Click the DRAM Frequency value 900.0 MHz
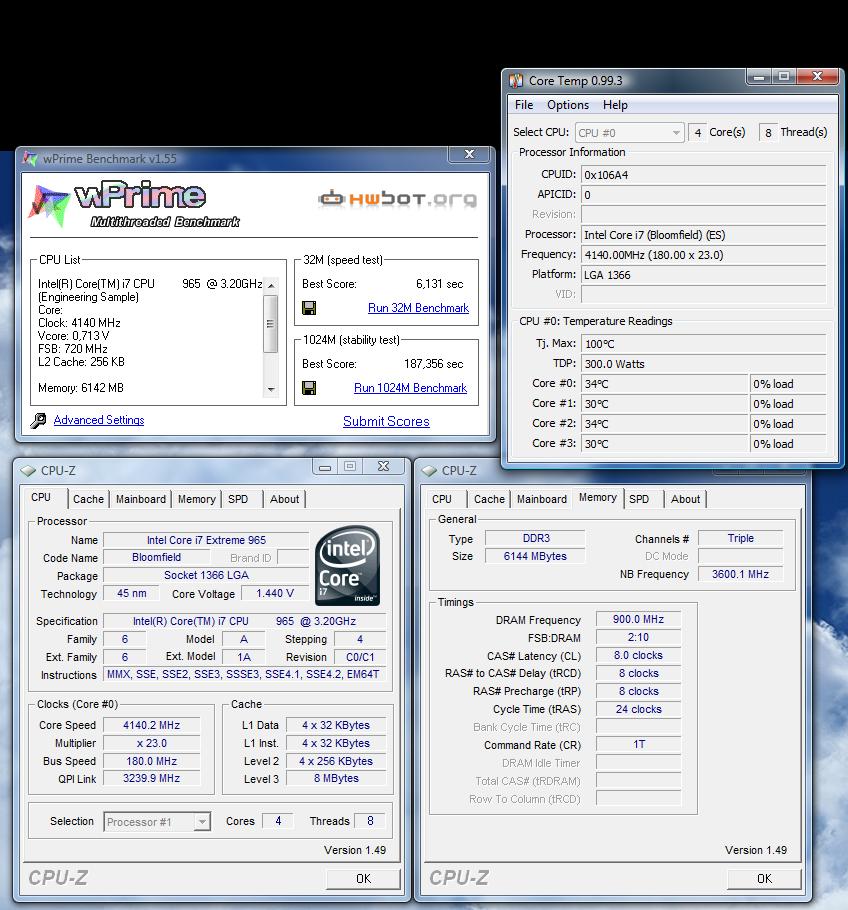848x910 pixels. (x=638, y=619)
